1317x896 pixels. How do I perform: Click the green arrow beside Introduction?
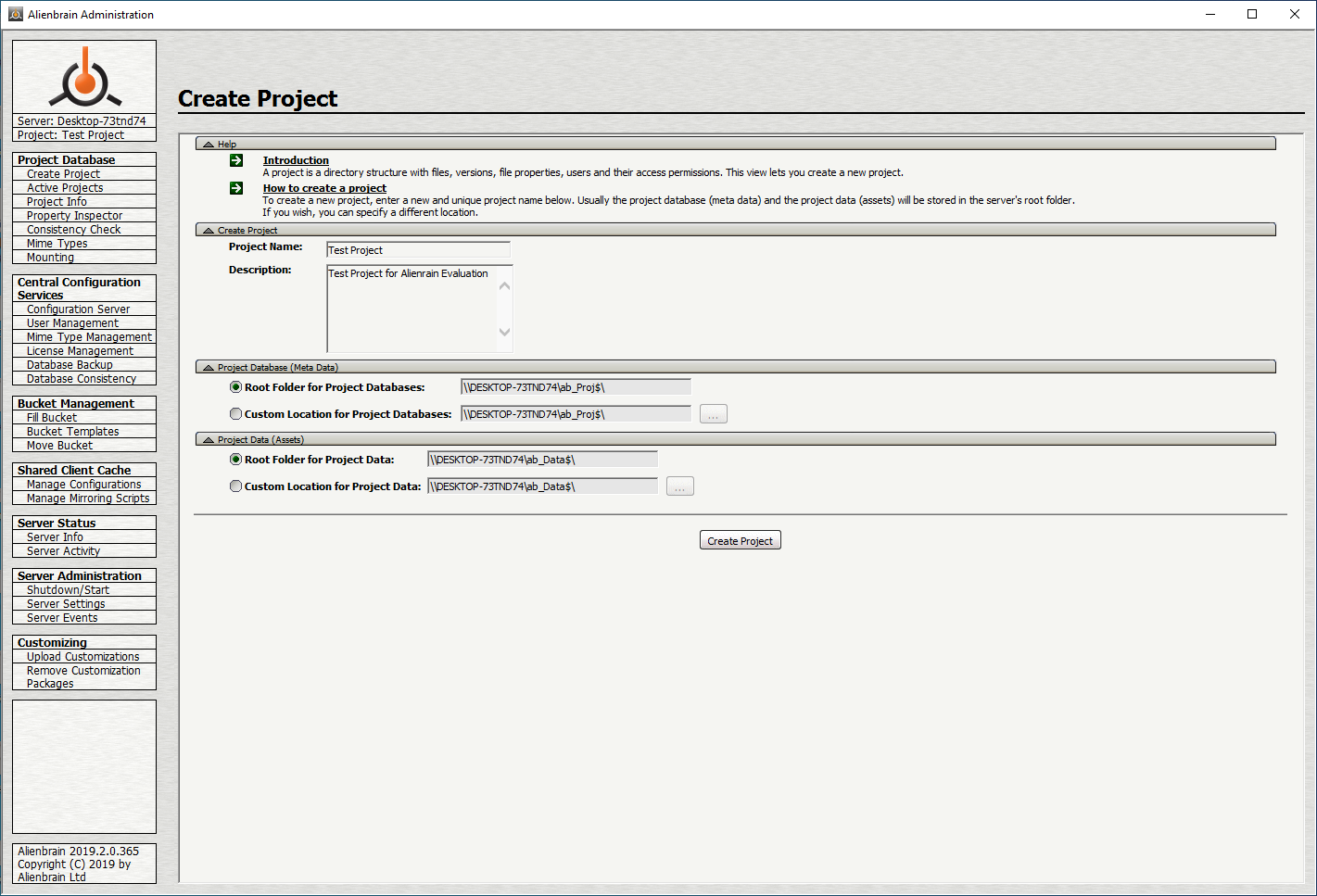point(236,160)
